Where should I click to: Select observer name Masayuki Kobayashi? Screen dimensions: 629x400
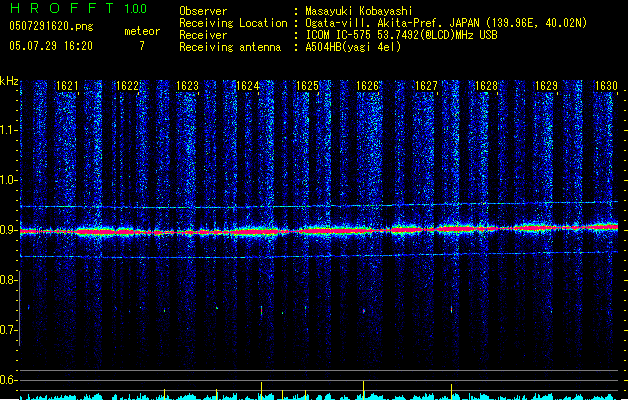point(358,11)
